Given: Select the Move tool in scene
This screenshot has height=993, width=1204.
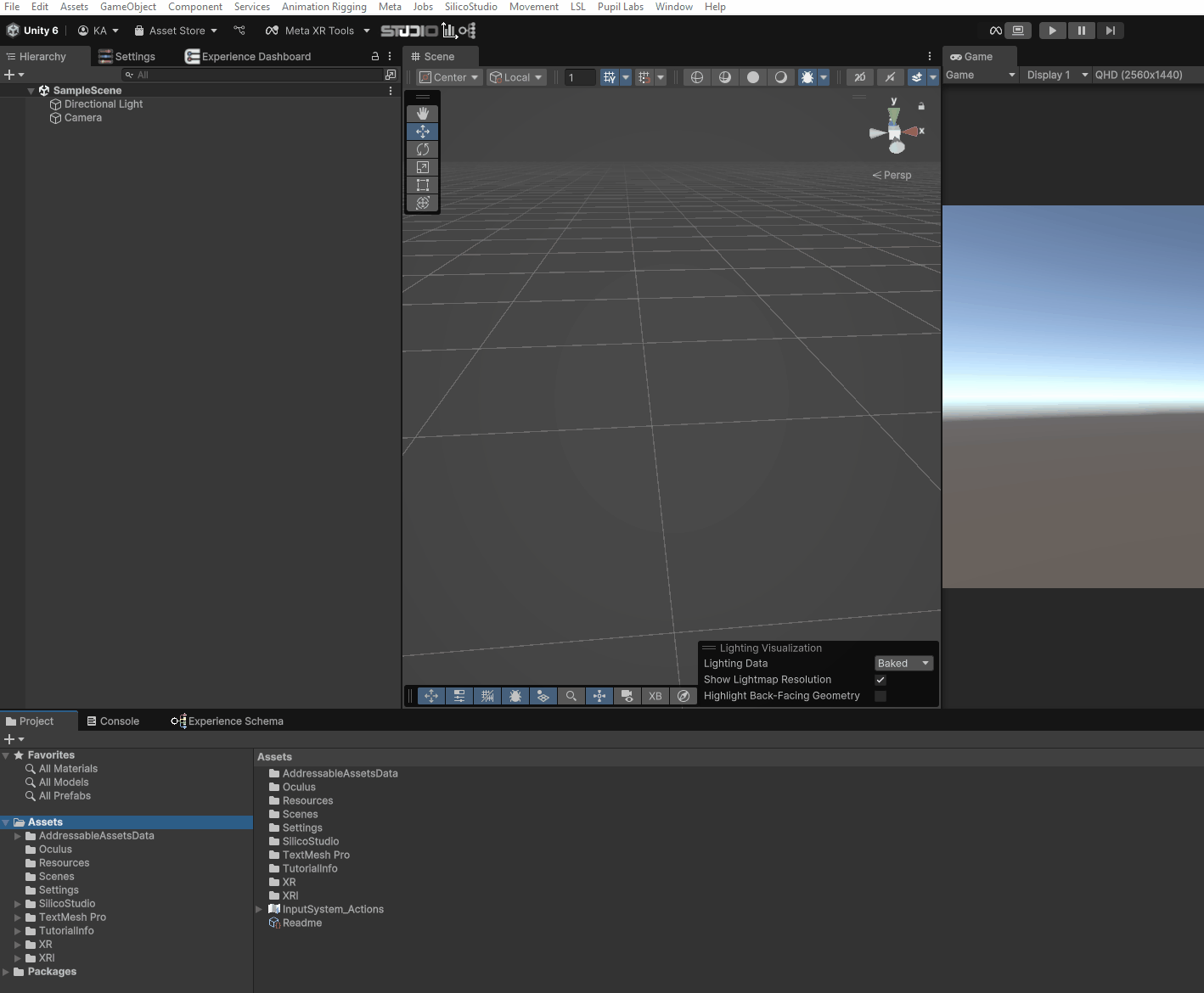Looking at the screenshot, I should pos(423,132).
